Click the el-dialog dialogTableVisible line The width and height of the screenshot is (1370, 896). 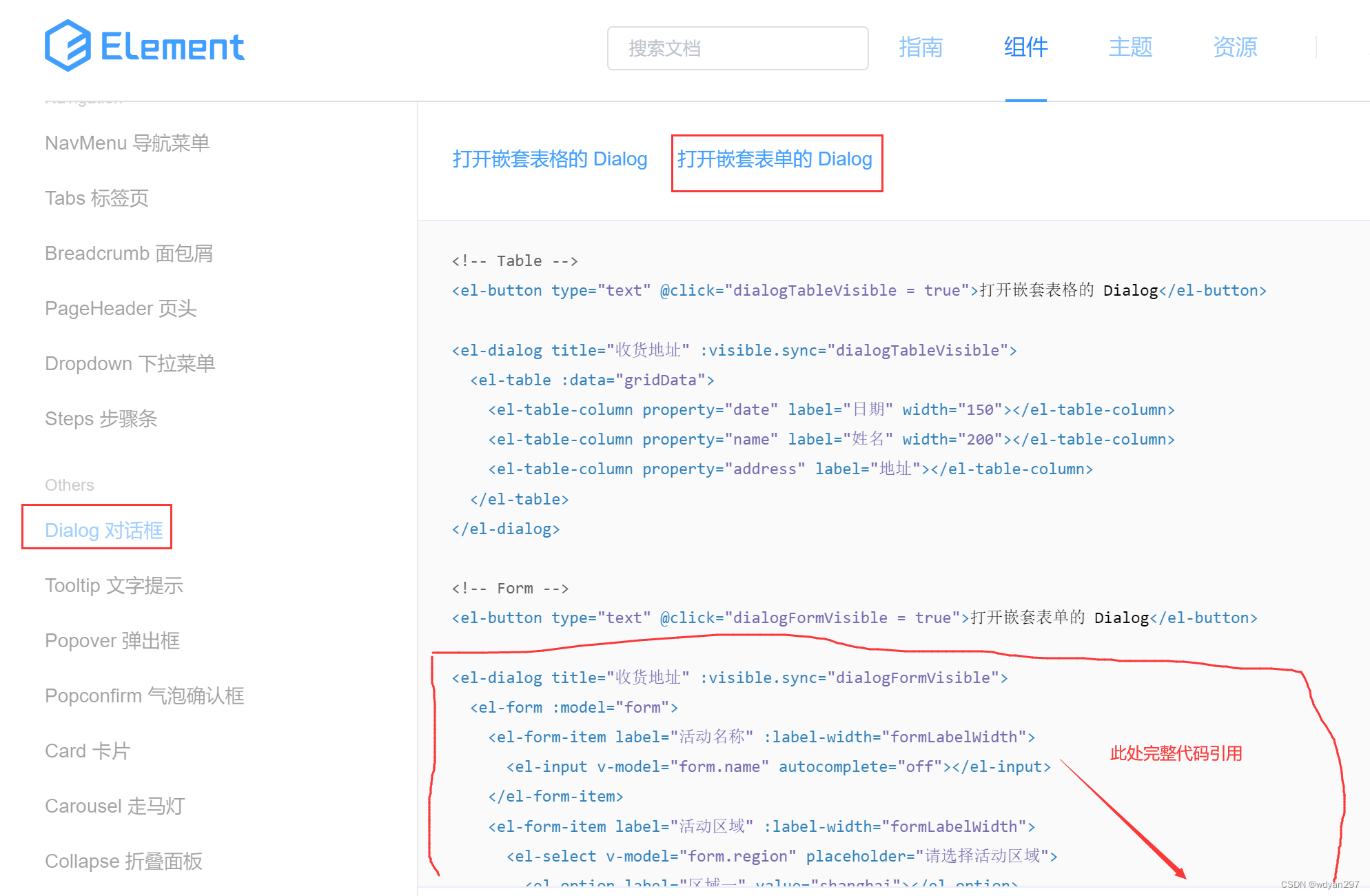pos(734,350)
